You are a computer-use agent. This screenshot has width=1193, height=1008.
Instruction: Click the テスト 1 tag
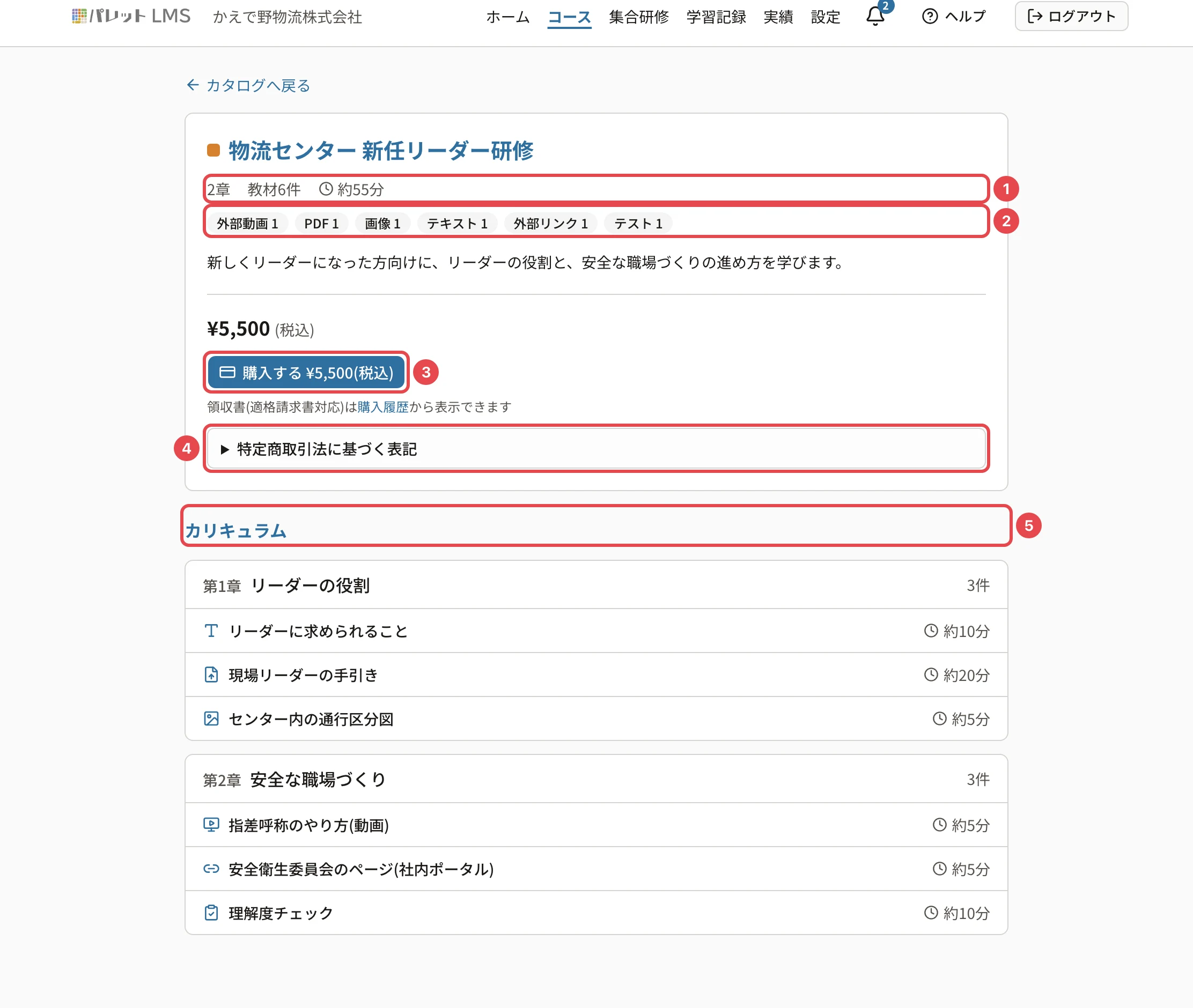click(638, 224)
